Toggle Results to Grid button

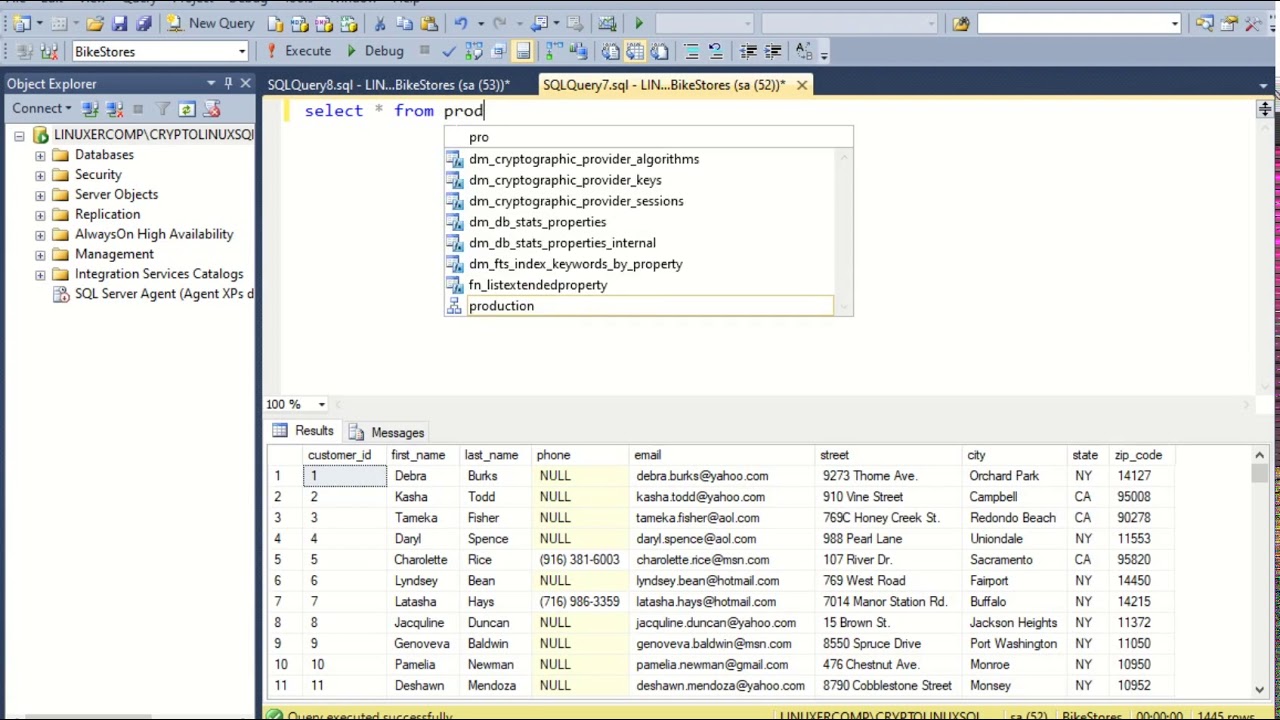pyautogui.click(x=634, y=51)
